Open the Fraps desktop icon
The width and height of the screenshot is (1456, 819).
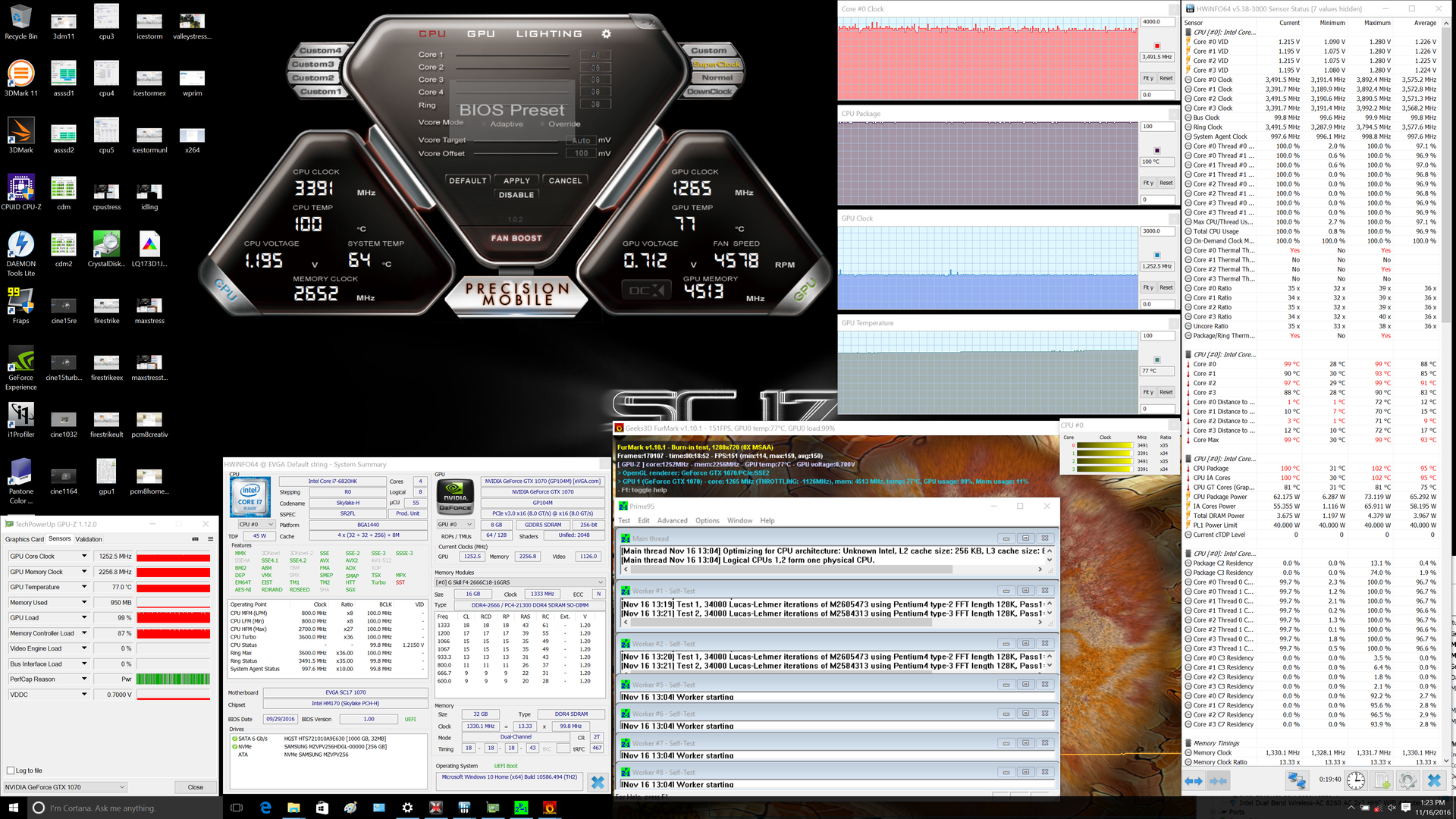(21, 306)
